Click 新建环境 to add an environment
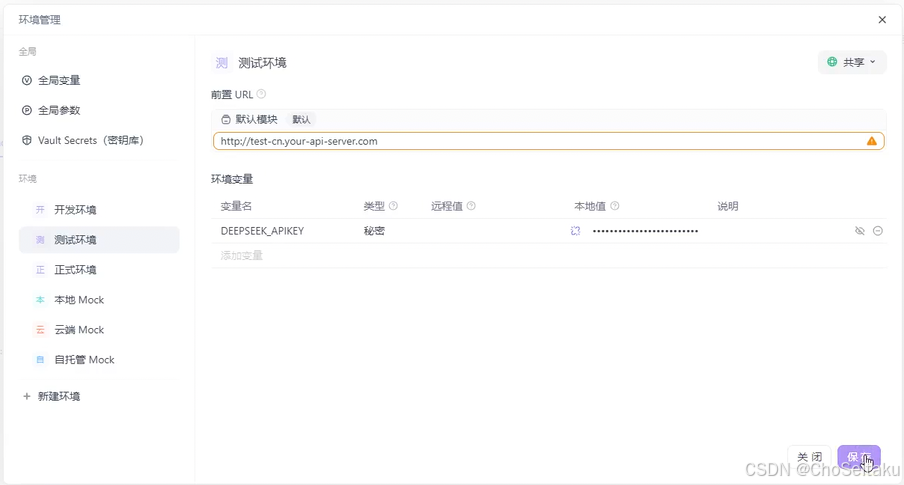Viewport: 904px width, 485px height. pos(59,397)
